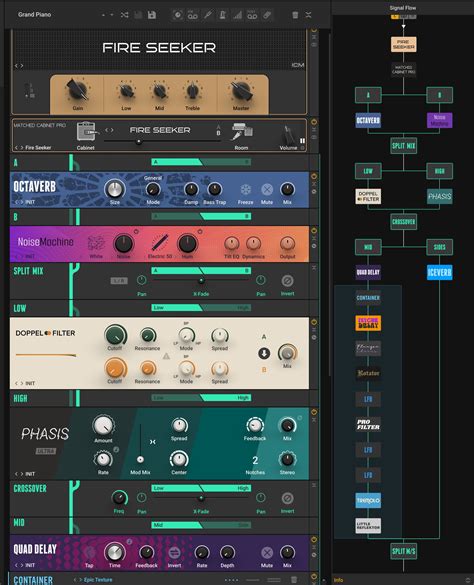Switch Phasis to the next preset from INIT
474x585 pixels.
pos(22,474)
